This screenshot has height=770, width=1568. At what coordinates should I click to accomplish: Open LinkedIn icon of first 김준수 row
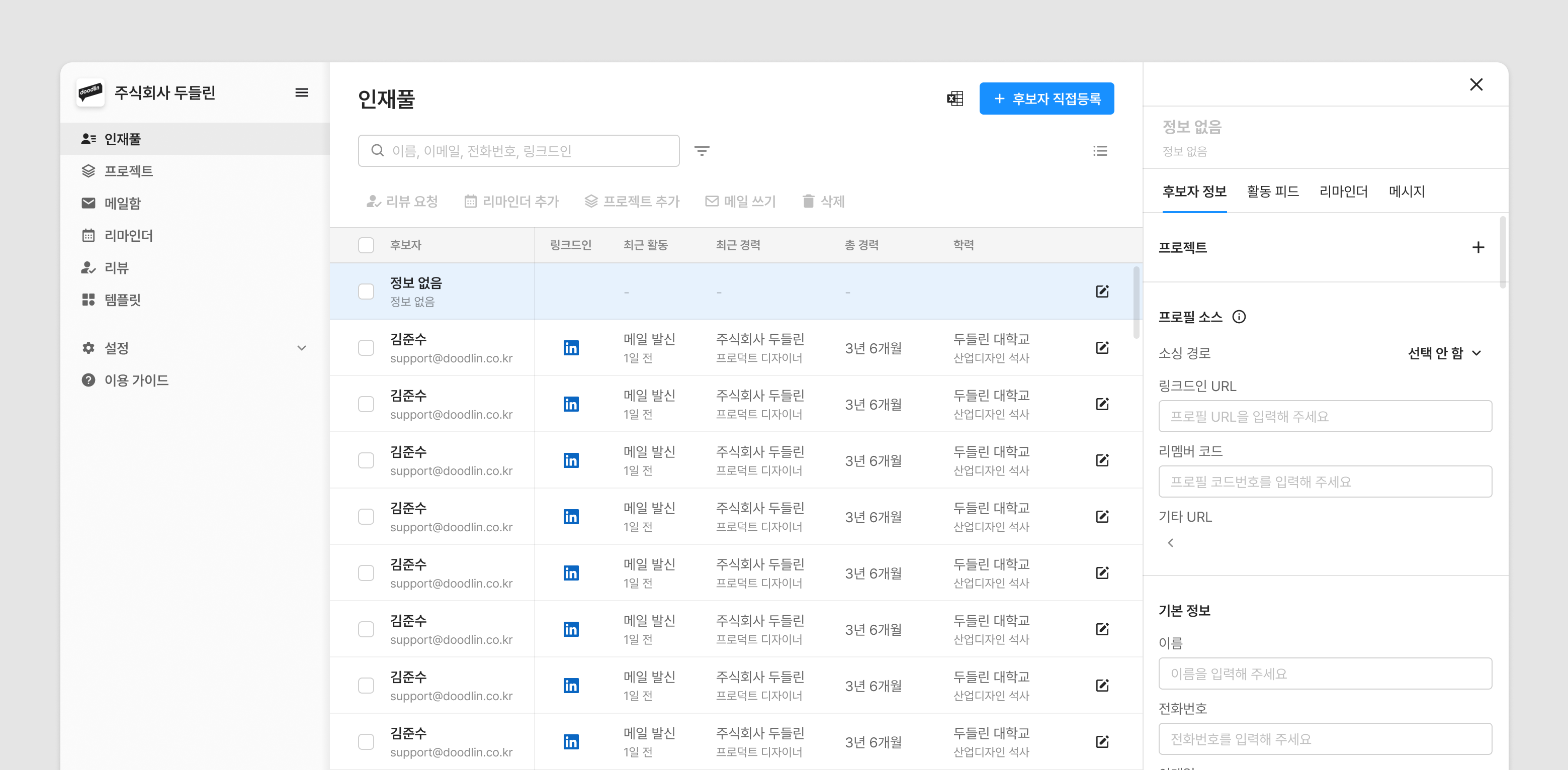(x=570, y=348)
